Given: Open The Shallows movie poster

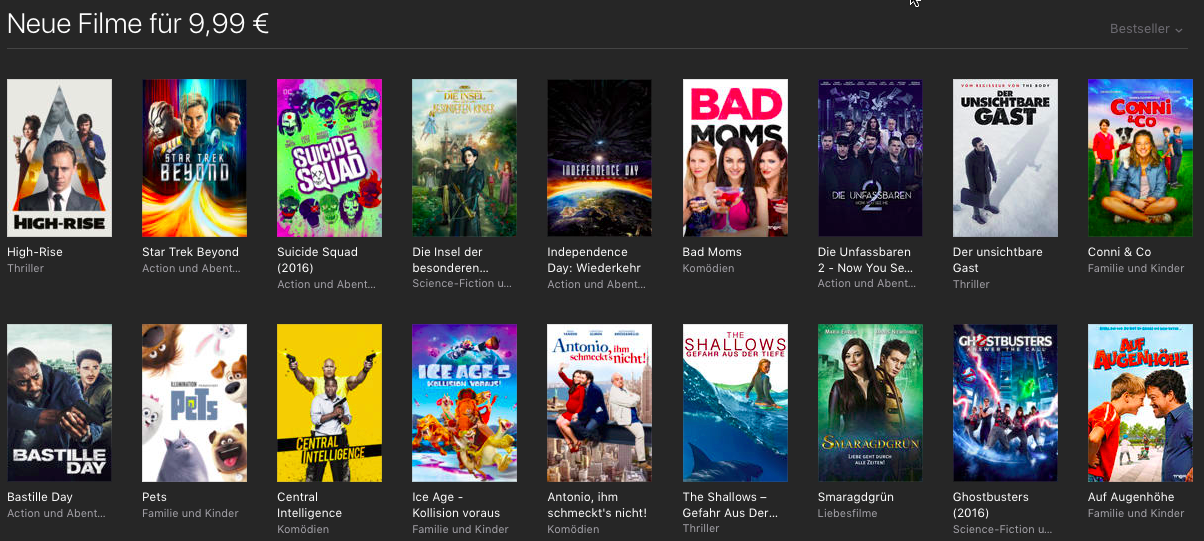Looking at the screenshot, I should 735,403.
